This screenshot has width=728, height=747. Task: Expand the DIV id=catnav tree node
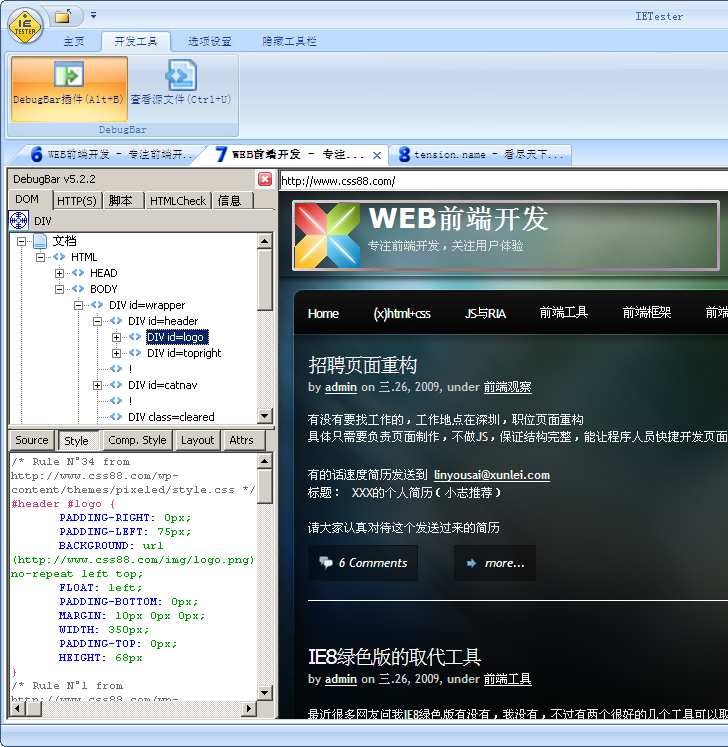(x=98, y=385)
